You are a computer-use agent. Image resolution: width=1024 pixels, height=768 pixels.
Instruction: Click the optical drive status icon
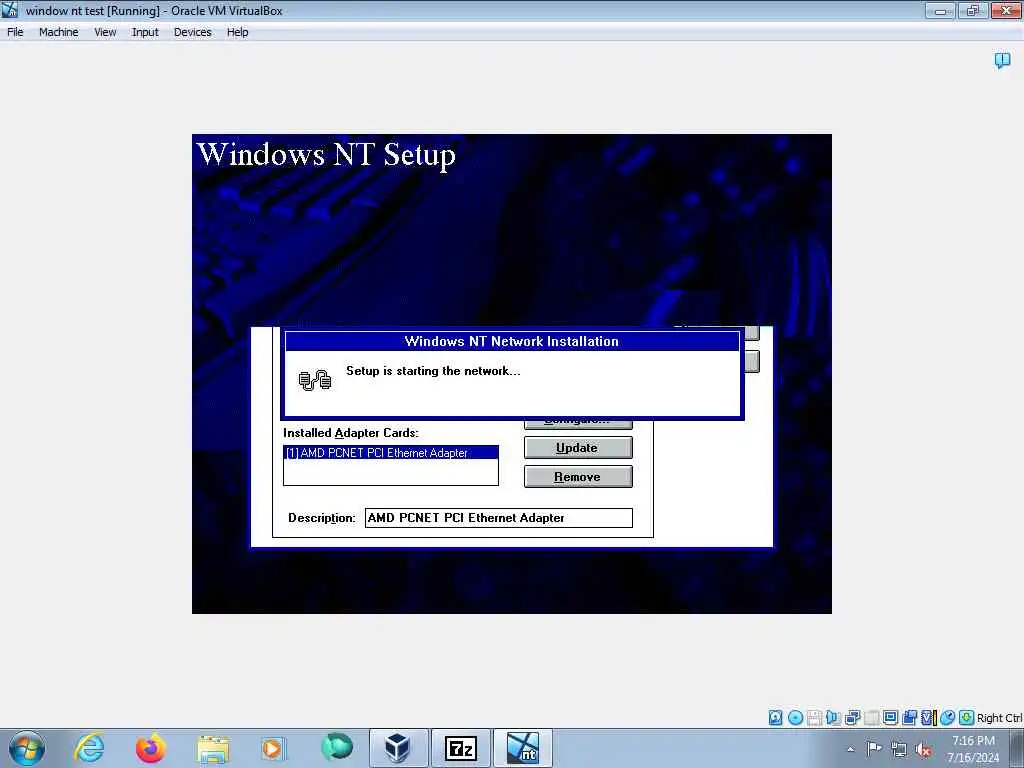[x=795, y=718]
